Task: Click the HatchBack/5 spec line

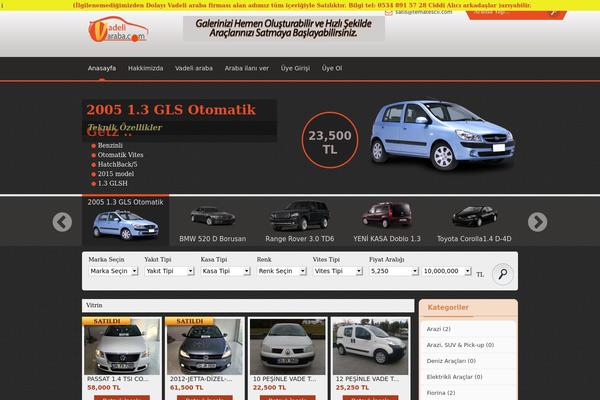Action: coord(117,165)
